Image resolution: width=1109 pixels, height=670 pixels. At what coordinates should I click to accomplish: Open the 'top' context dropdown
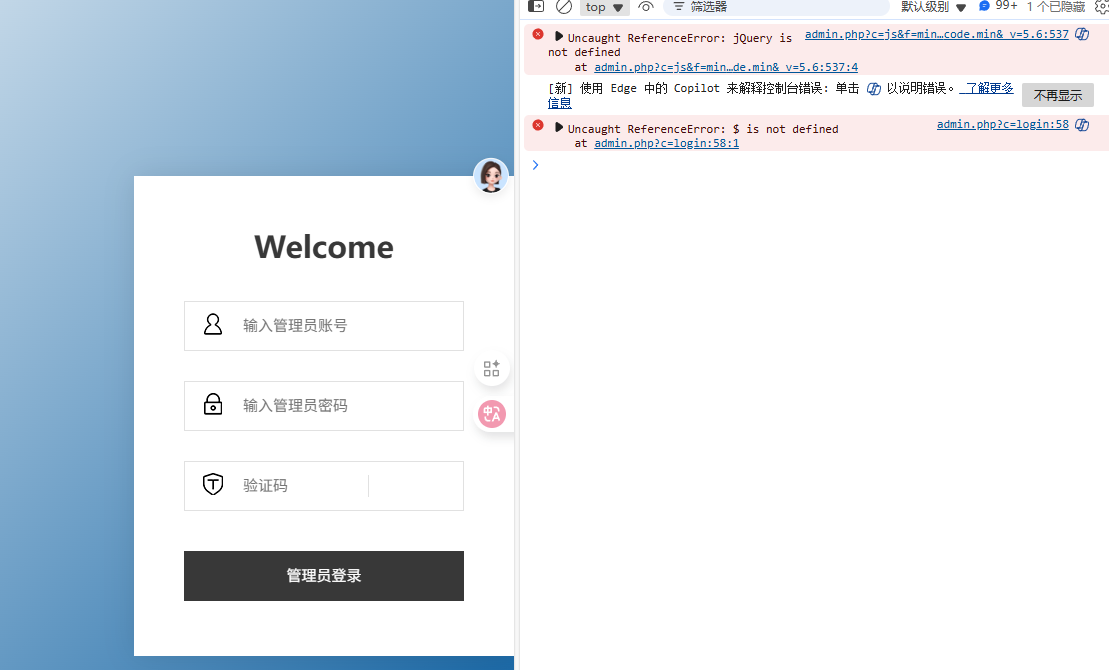pyautogui.click(x=604, y=7)
